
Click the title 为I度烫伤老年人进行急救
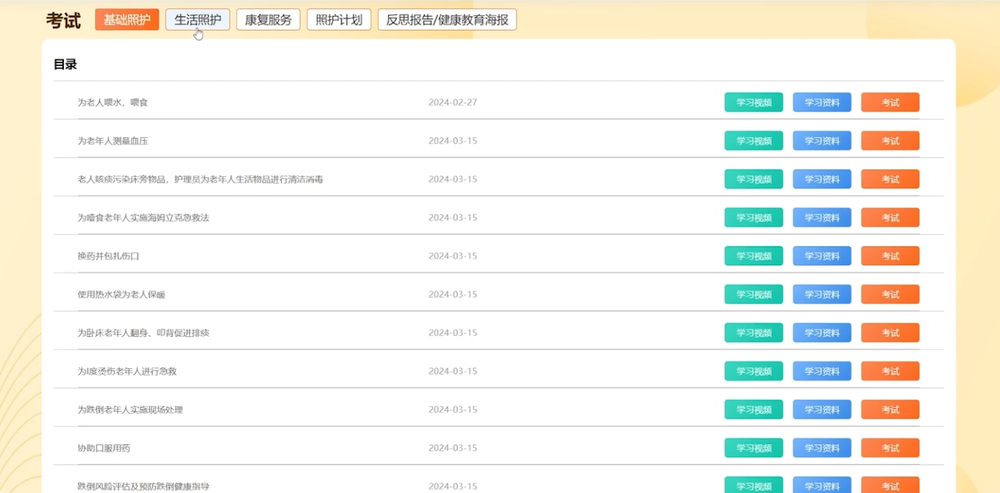point(127,371)
